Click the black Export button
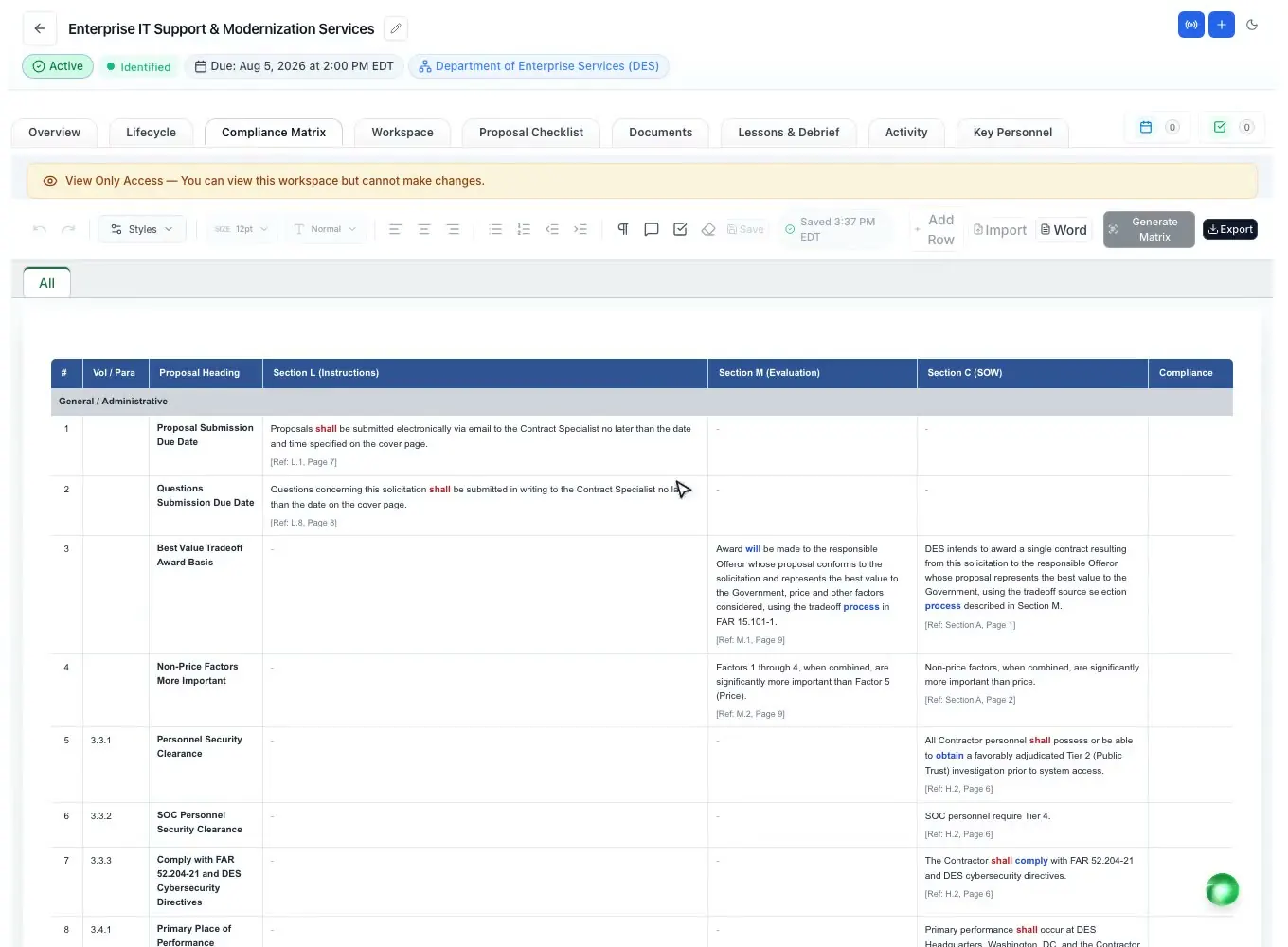This screenshot has height=947, width=1288. click(1230, 229)
